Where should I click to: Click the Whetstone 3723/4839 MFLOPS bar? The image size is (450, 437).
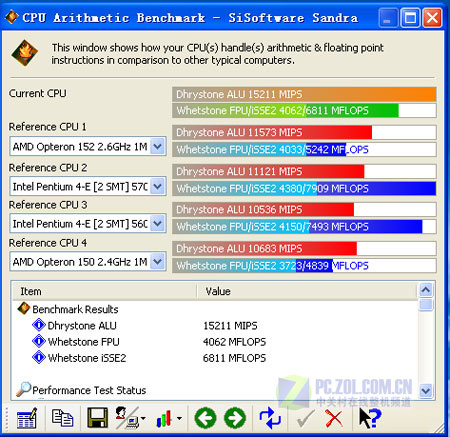click(304, 266)
